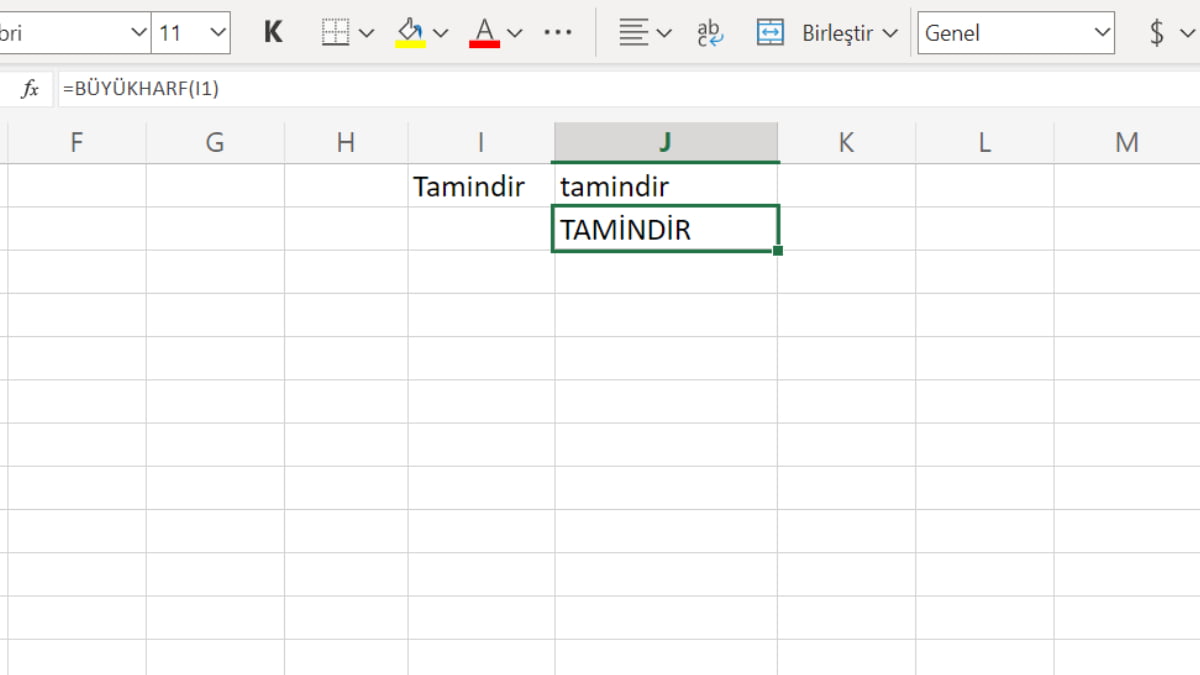Expand the fill color dropdown arrow
Viewport: 1200px width, 675px height.
441,33
